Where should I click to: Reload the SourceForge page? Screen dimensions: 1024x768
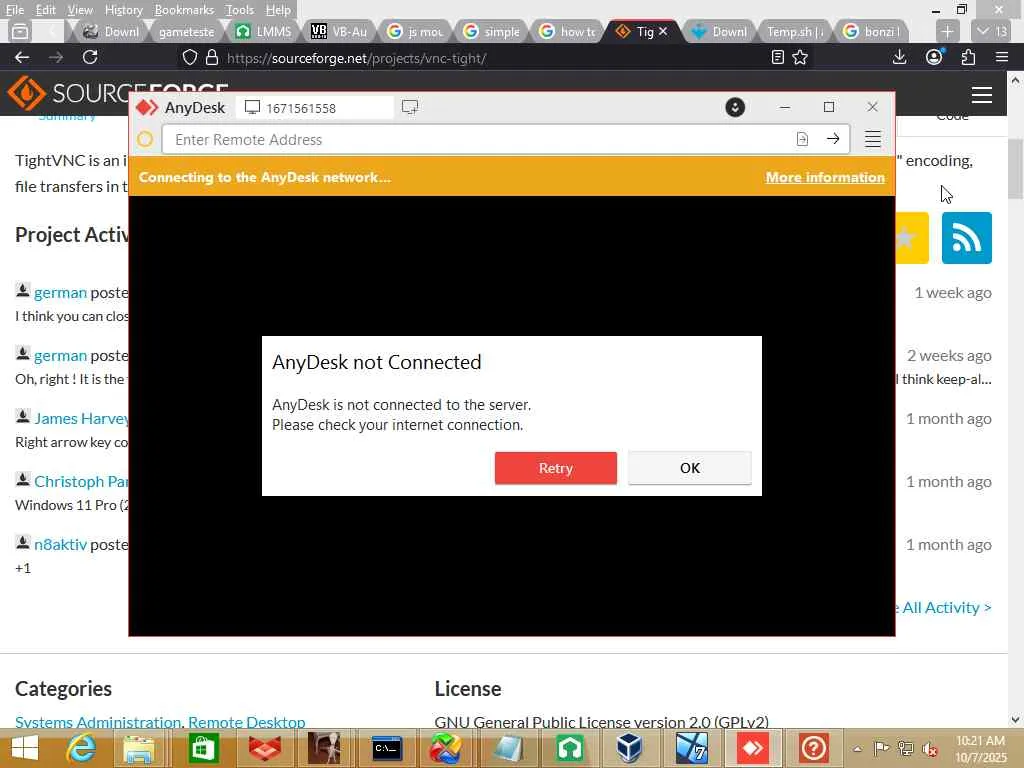[x=90, y=57]
